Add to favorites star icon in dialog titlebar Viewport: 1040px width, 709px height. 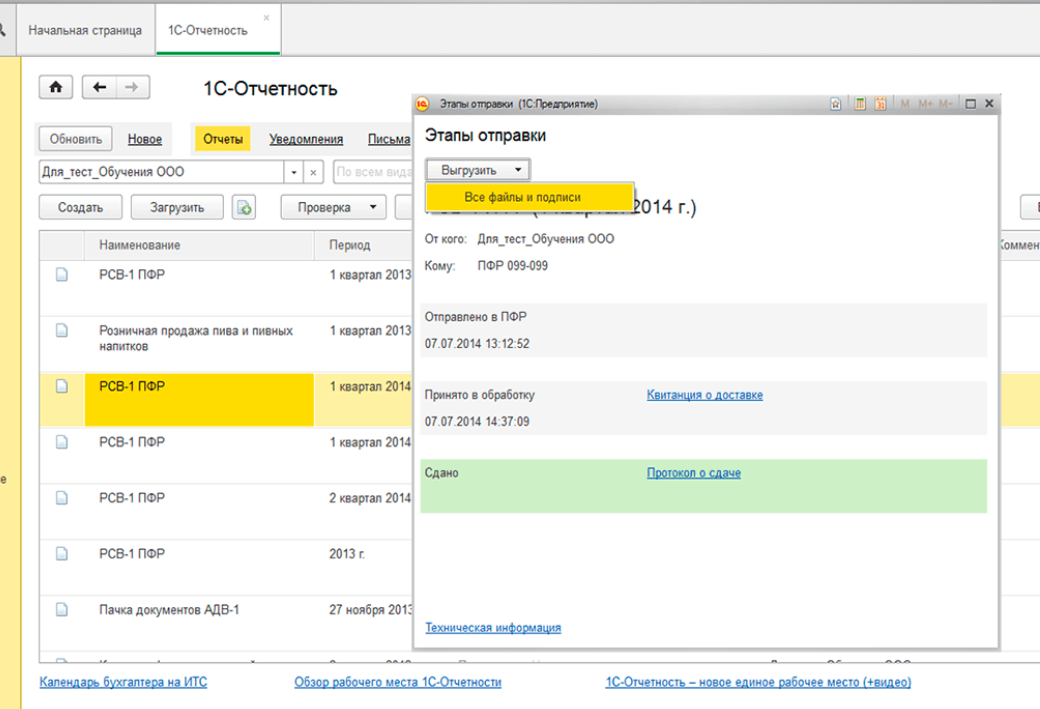(x=836, y=104)
